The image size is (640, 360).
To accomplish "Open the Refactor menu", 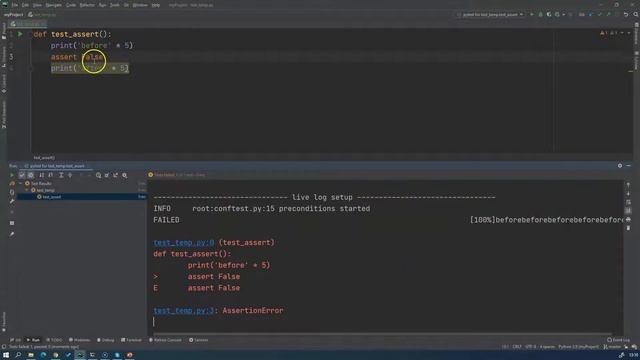I will click(x=87, y=5).
